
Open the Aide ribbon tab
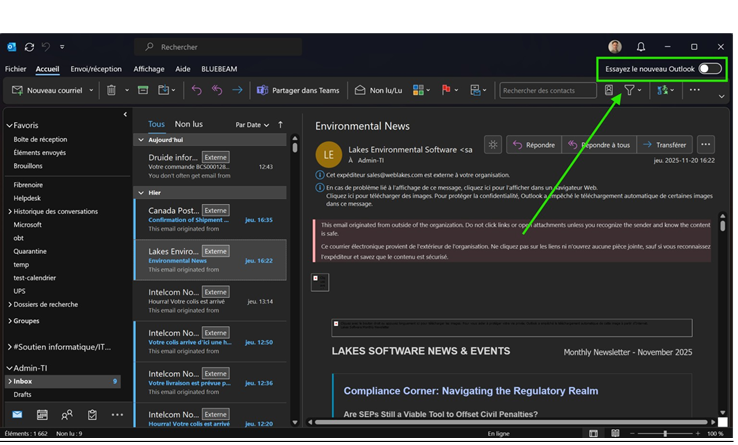point(183,69)
